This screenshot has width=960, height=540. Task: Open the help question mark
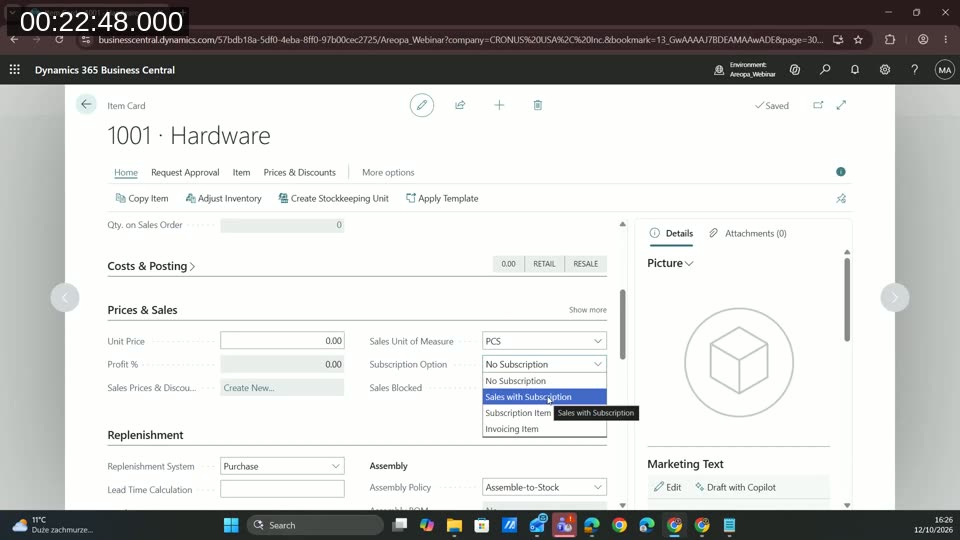coord(914,70)
